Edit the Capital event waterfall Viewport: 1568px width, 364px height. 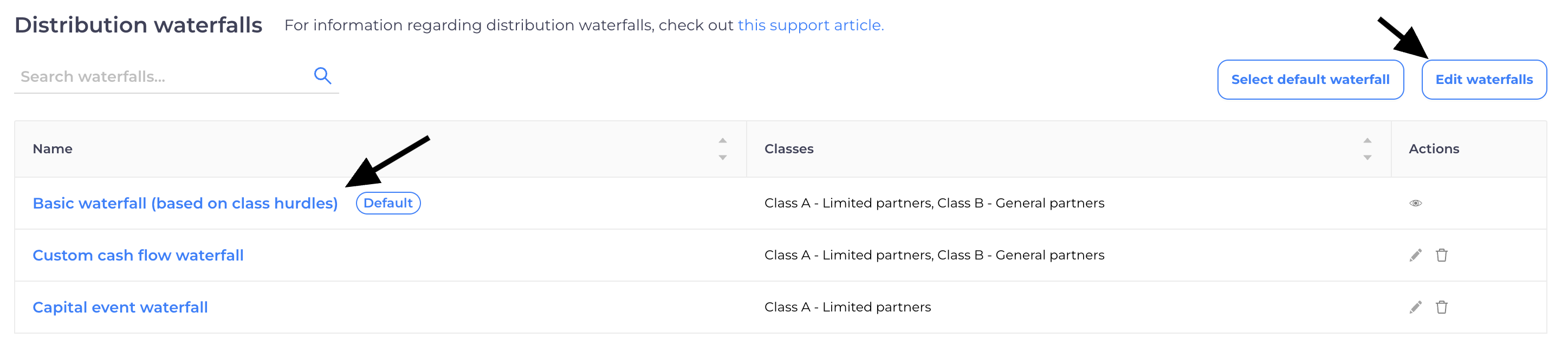1415,307
